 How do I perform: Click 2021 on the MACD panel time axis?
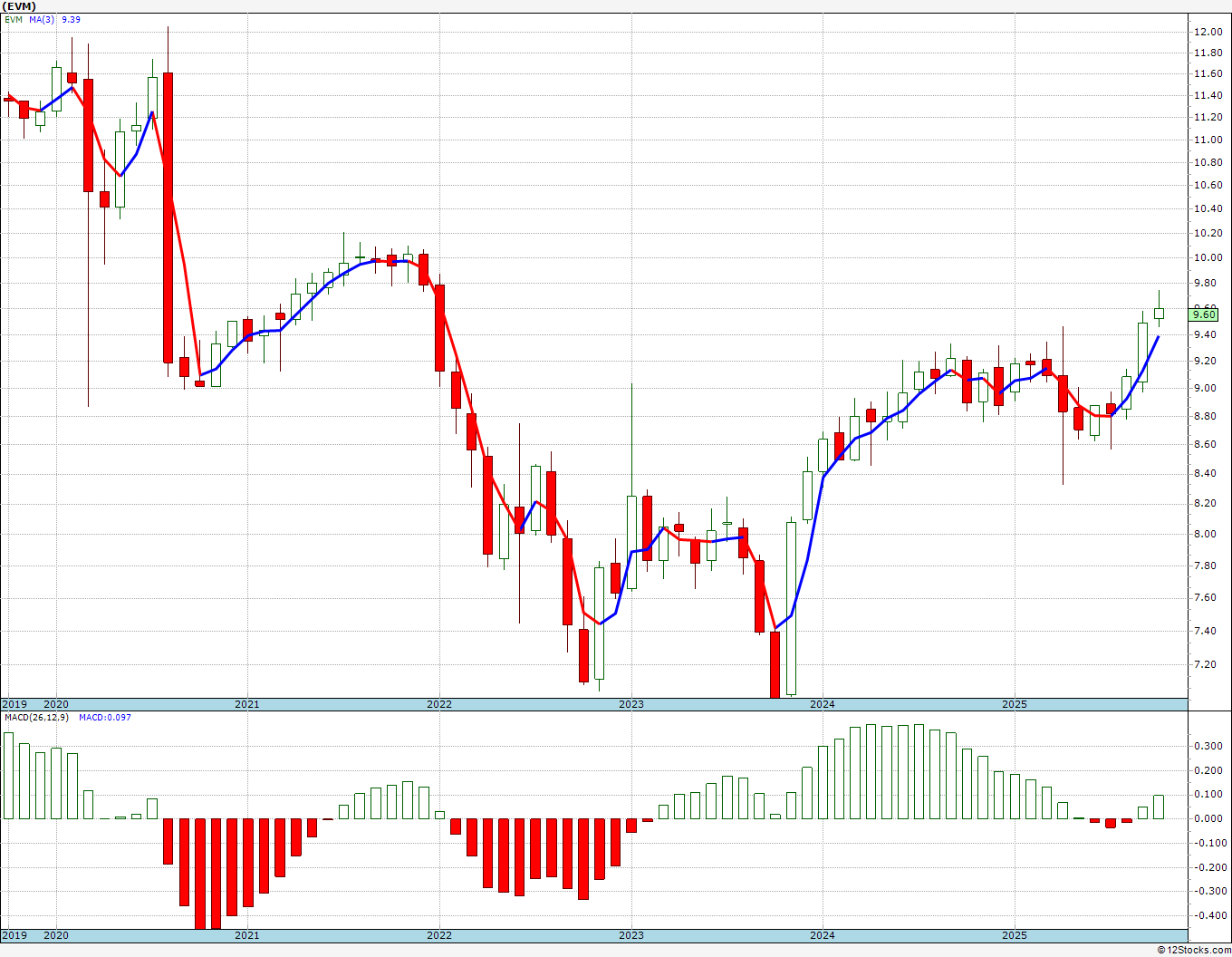click(247, 936)
